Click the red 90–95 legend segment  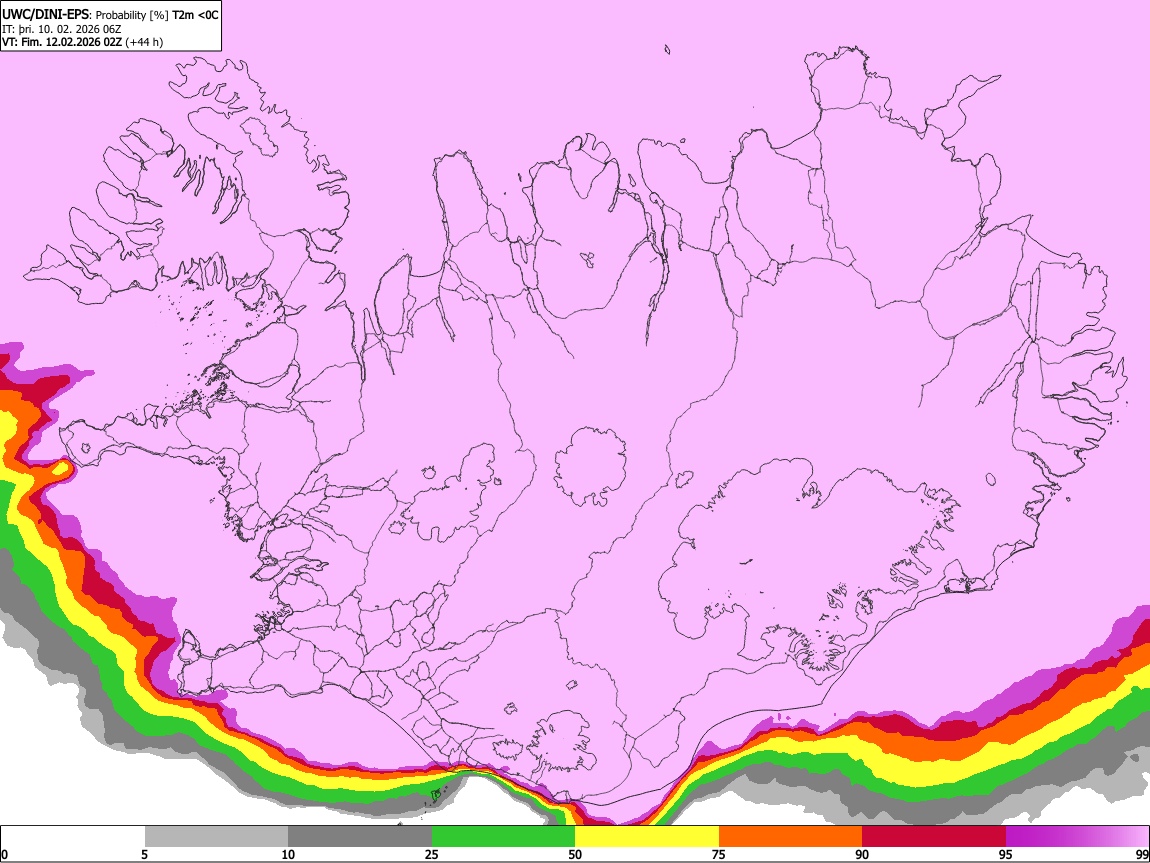click(934, 837)
